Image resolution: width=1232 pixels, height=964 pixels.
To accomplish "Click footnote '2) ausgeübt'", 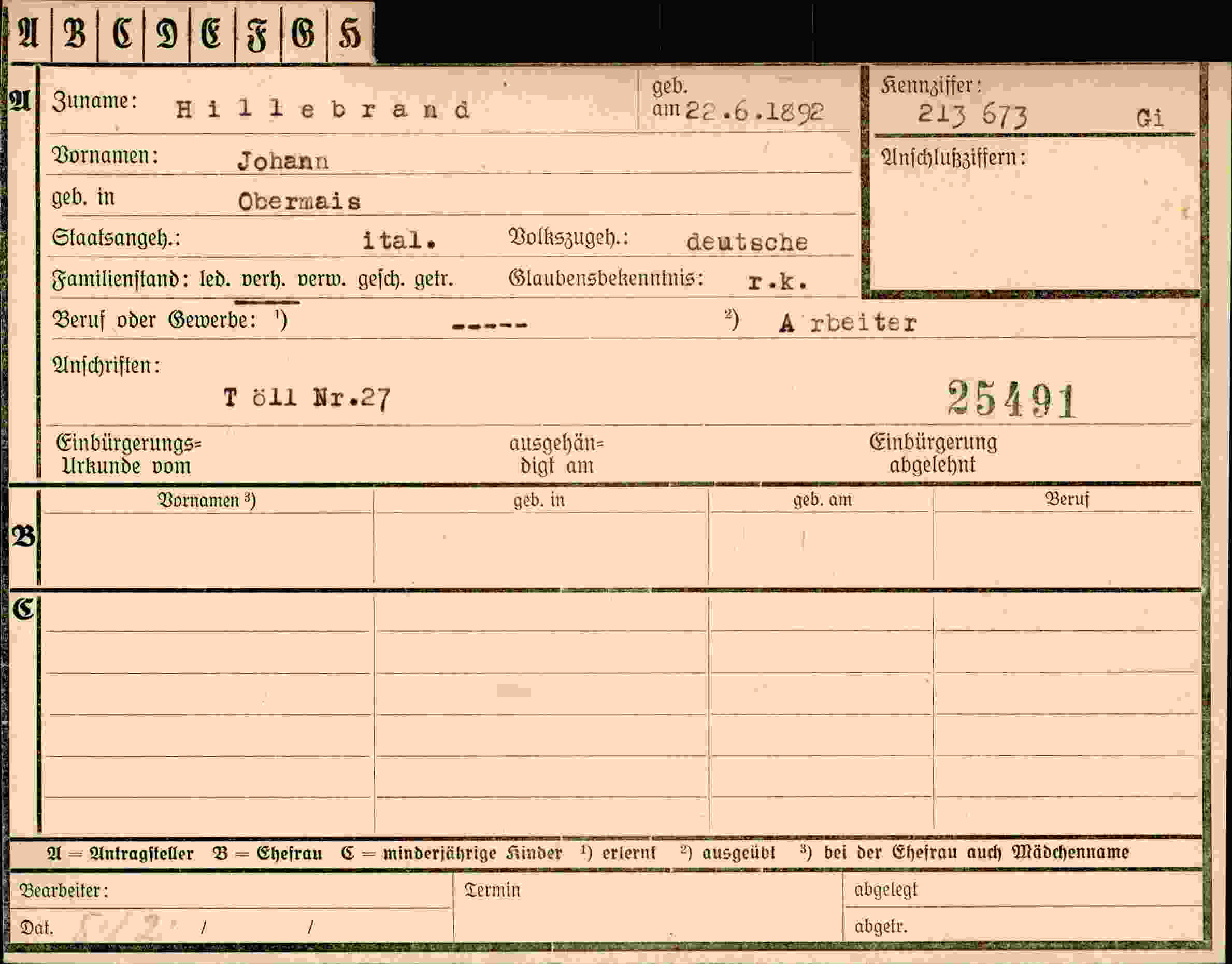I will 728,852.
